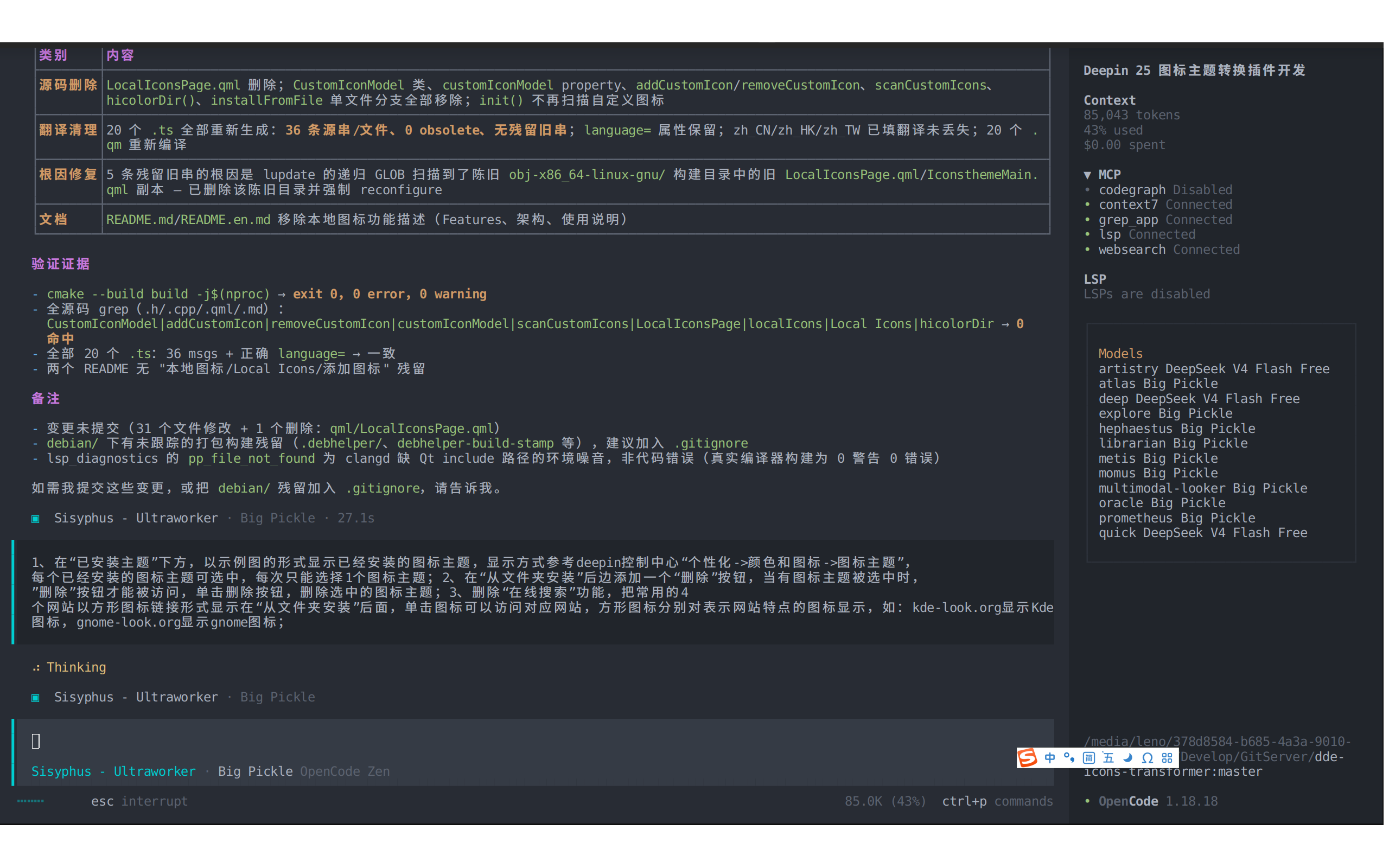This screenshot has width=1389, height=868.
Task: Select "quick DeepSeek V4 Flash Free" row
Action: click(x=1202, y=533)
